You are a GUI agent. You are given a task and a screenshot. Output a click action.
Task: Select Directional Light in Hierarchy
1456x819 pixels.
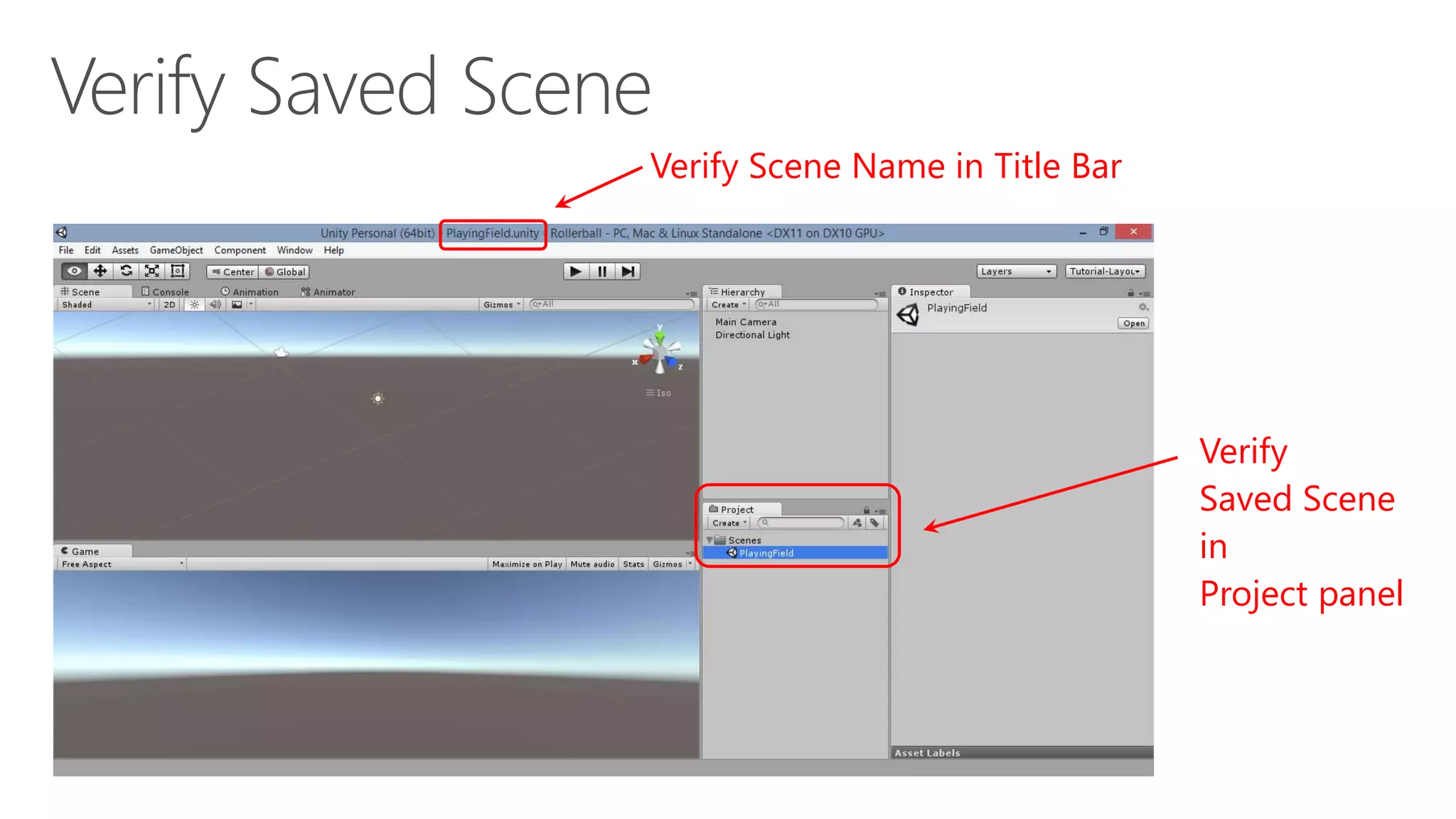pyautogui.click(x=752, y=335)
